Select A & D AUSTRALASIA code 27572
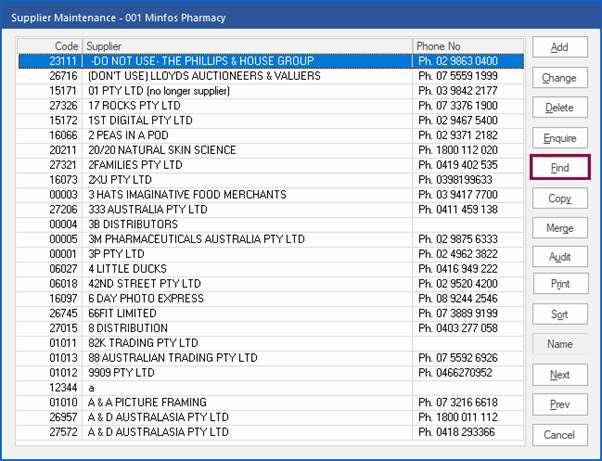The height and width of the screenshot is (461, 602). [x=271, y=432]
